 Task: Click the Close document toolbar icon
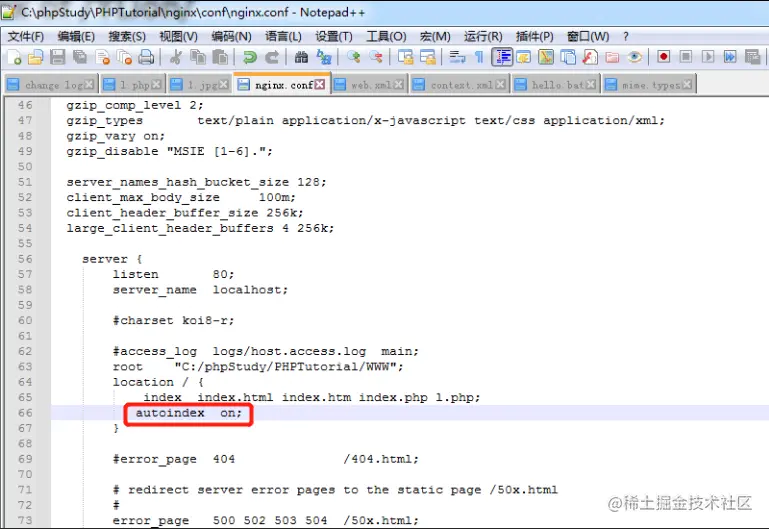click(103, 57)
